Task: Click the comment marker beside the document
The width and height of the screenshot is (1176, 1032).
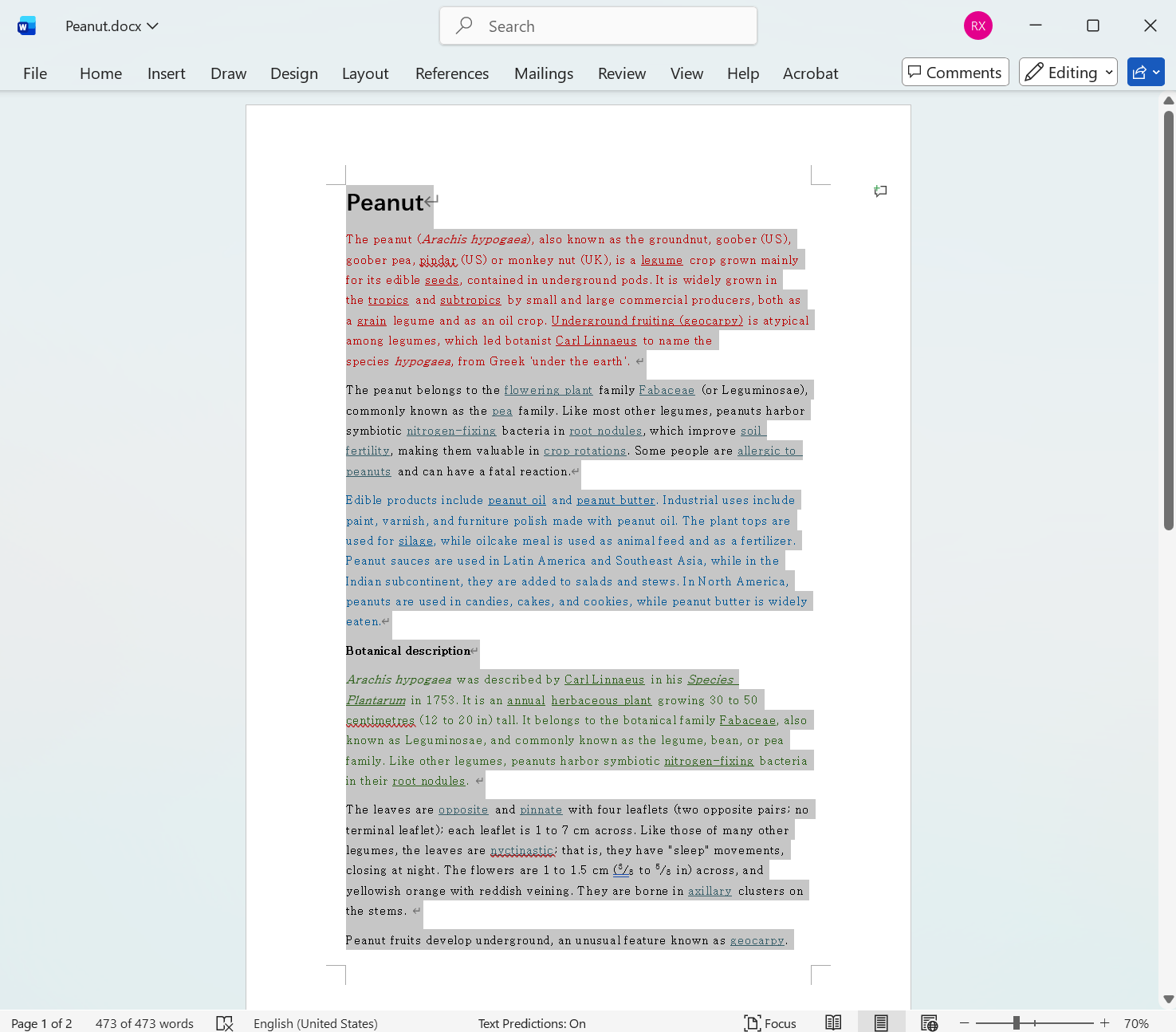Action: pyautogui.click(x=880, y=191)
